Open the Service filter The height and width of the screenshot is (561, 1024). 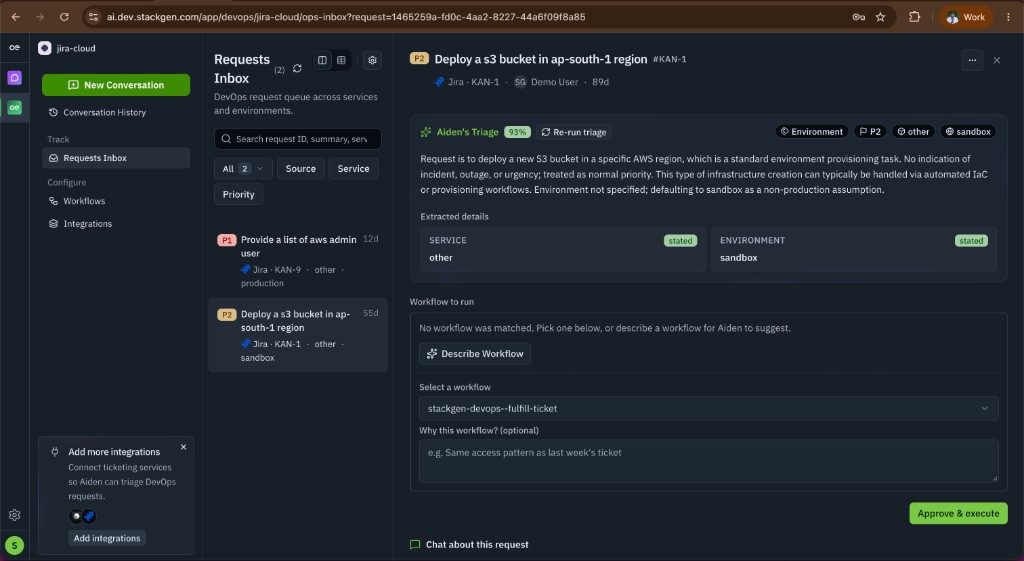pyautogui.click(x=353, y=168)
